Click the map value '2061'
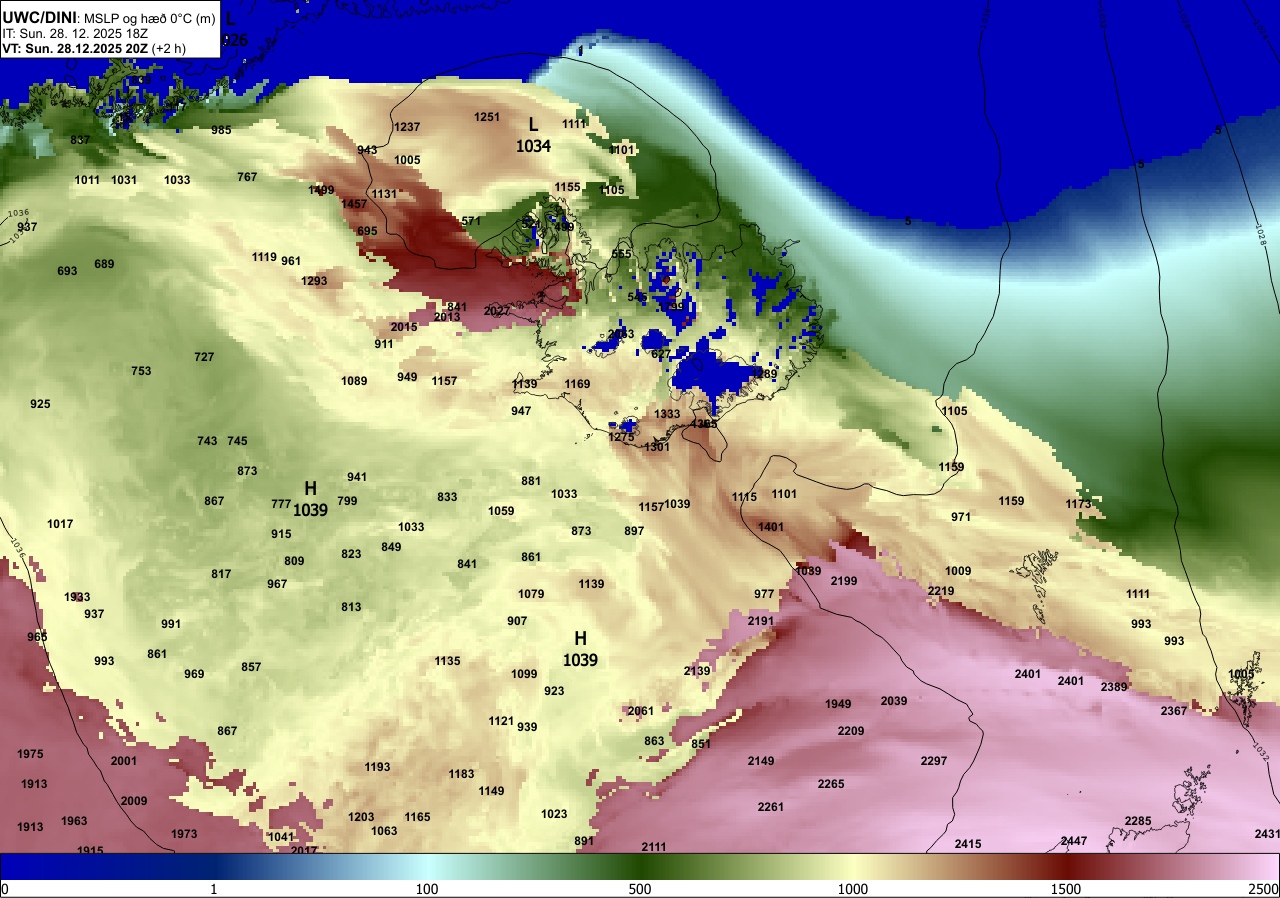 (x=640, y=711)
